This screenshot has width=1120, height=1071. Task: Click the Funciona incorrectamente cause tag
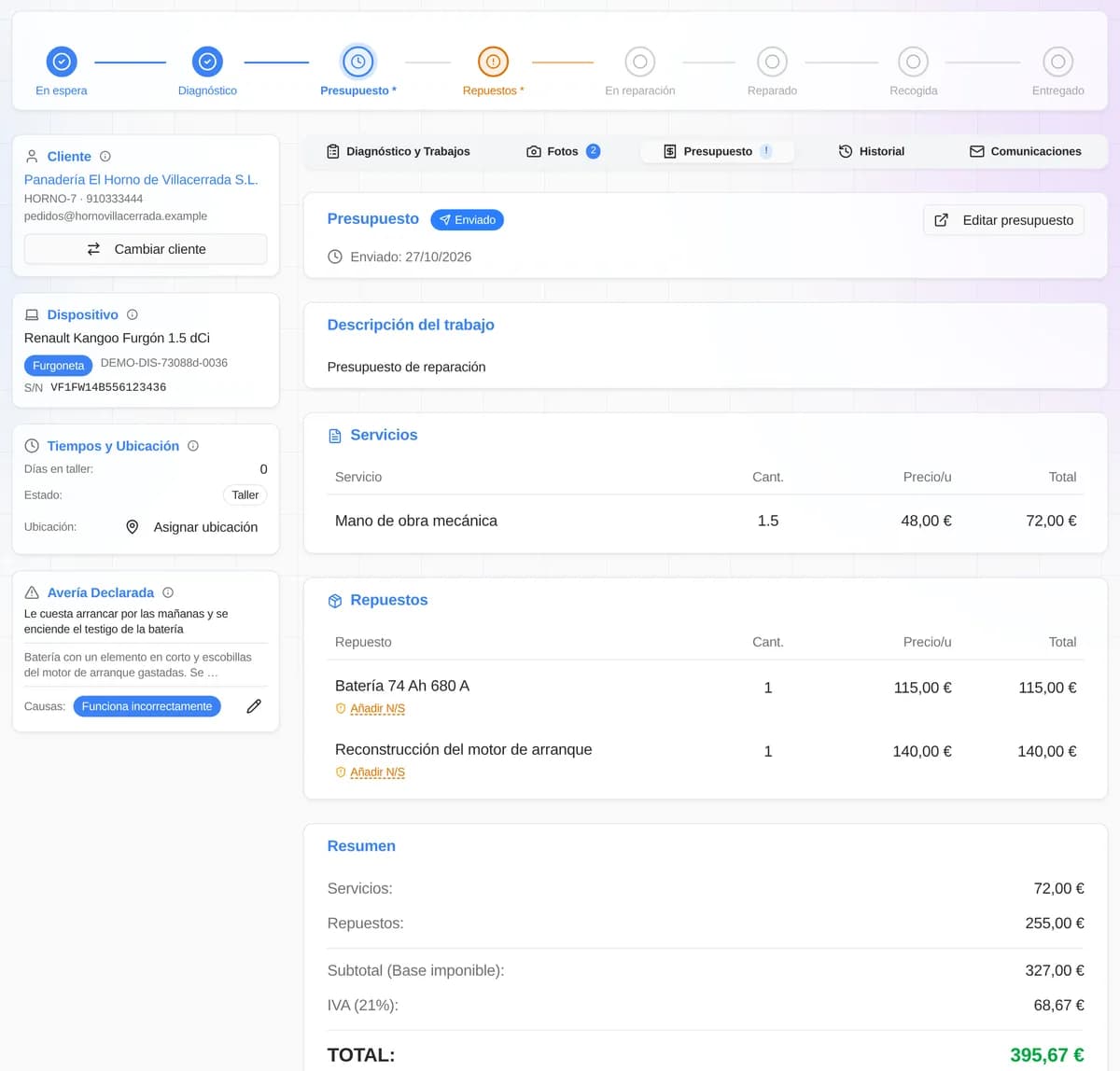coord(147,706)
